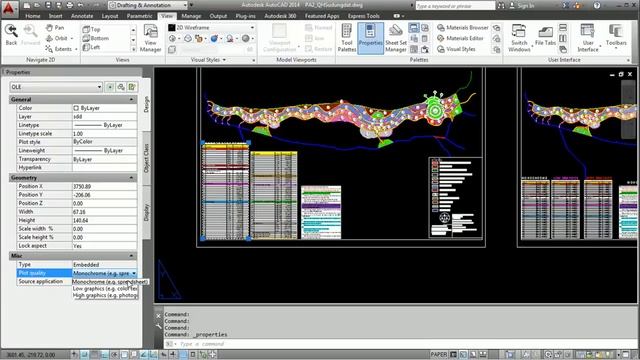Click Select Objects icon in Properties panel
This screenshot has height=360, width=640.
121,87
